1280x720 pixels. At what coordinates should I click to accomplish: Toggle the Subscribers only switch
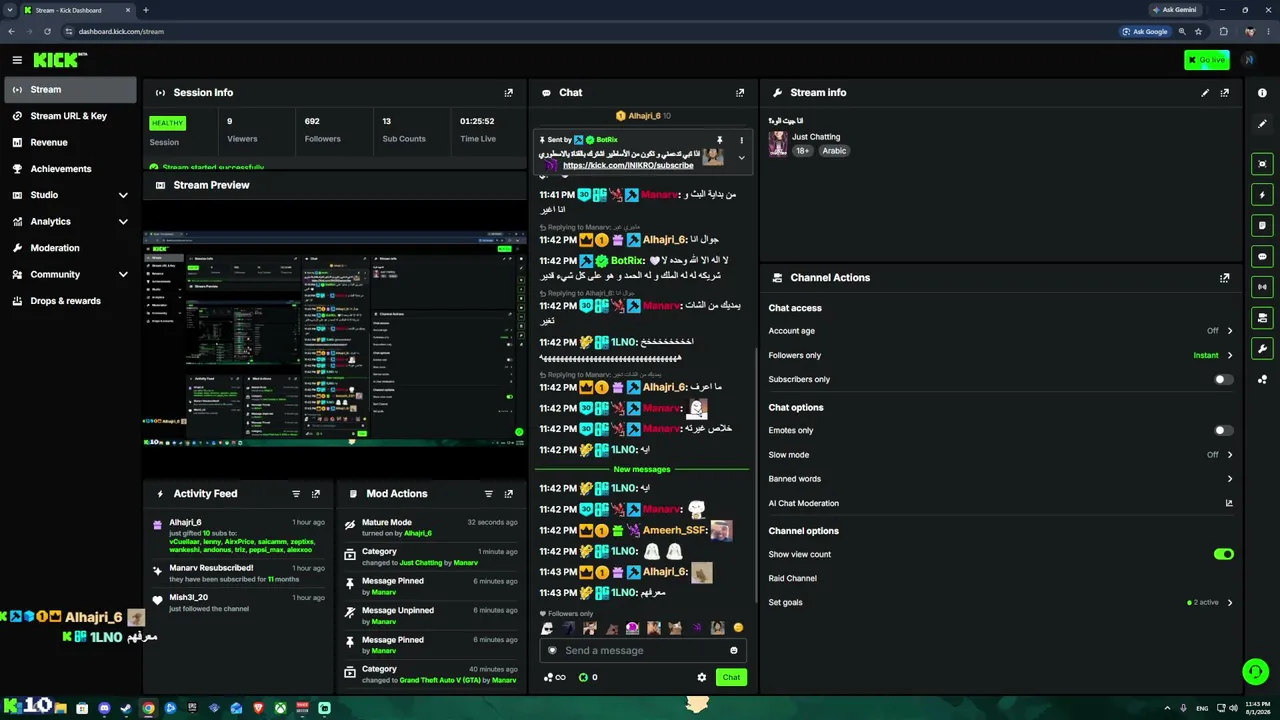tap(1223, 380)
